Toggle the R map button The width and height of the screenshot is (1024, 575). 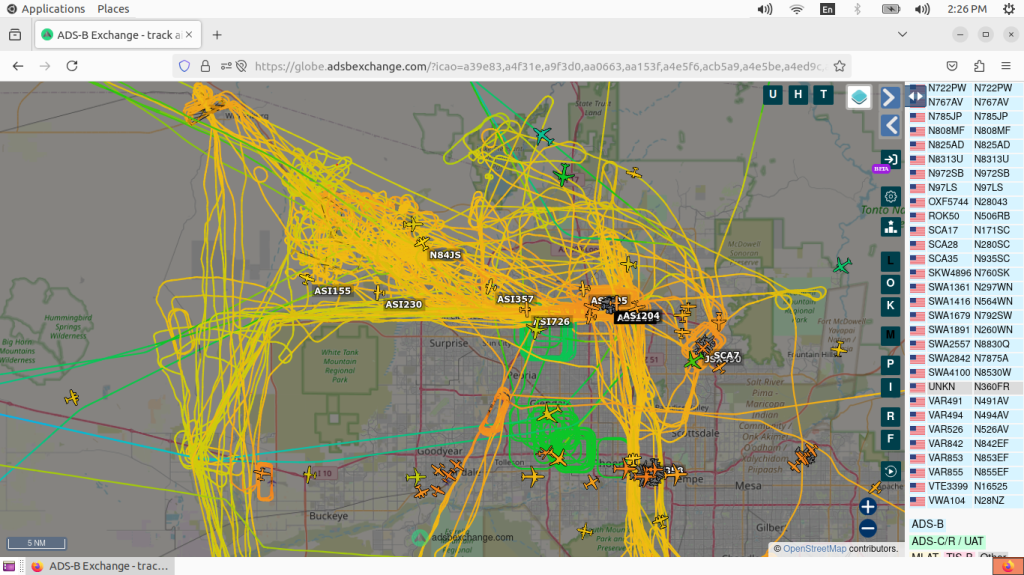point(890,417)
